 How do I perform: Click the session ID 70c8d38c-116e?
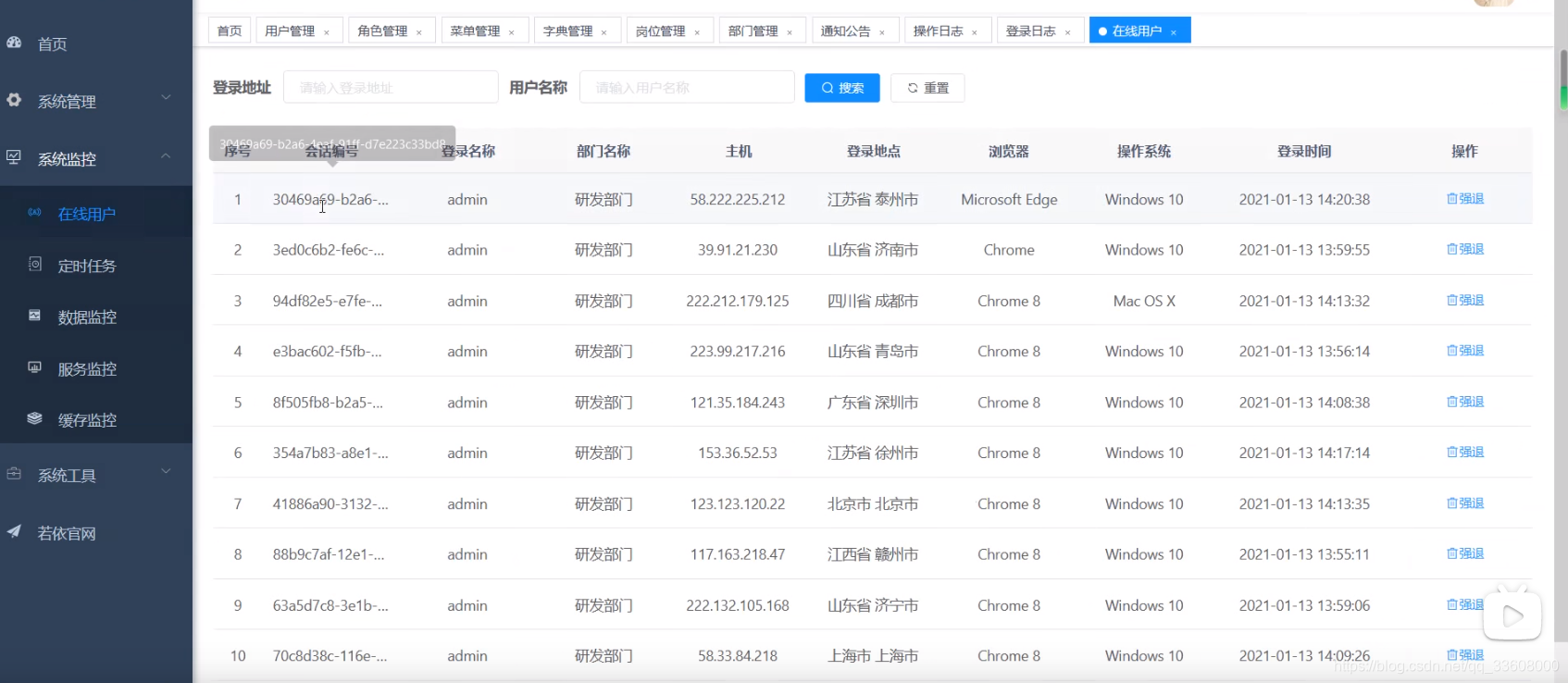tap(330, 655)
